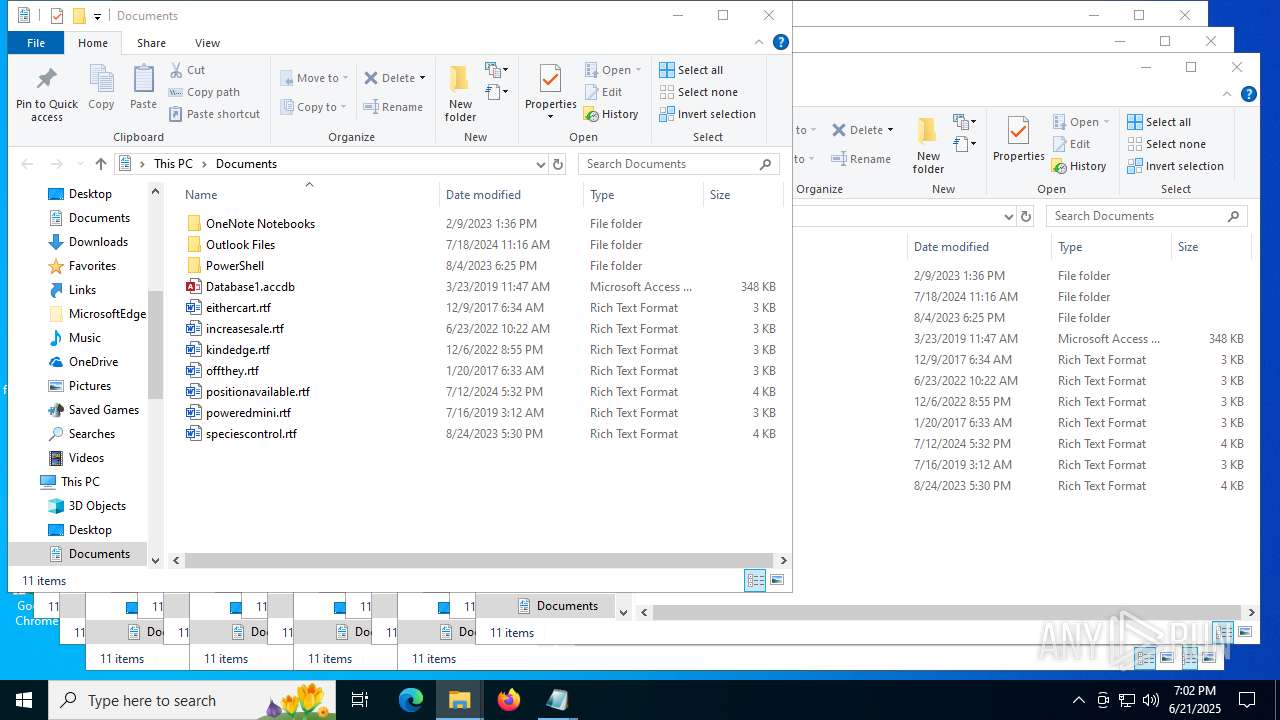
Task: Click Select none in front window
Action: 698,92
